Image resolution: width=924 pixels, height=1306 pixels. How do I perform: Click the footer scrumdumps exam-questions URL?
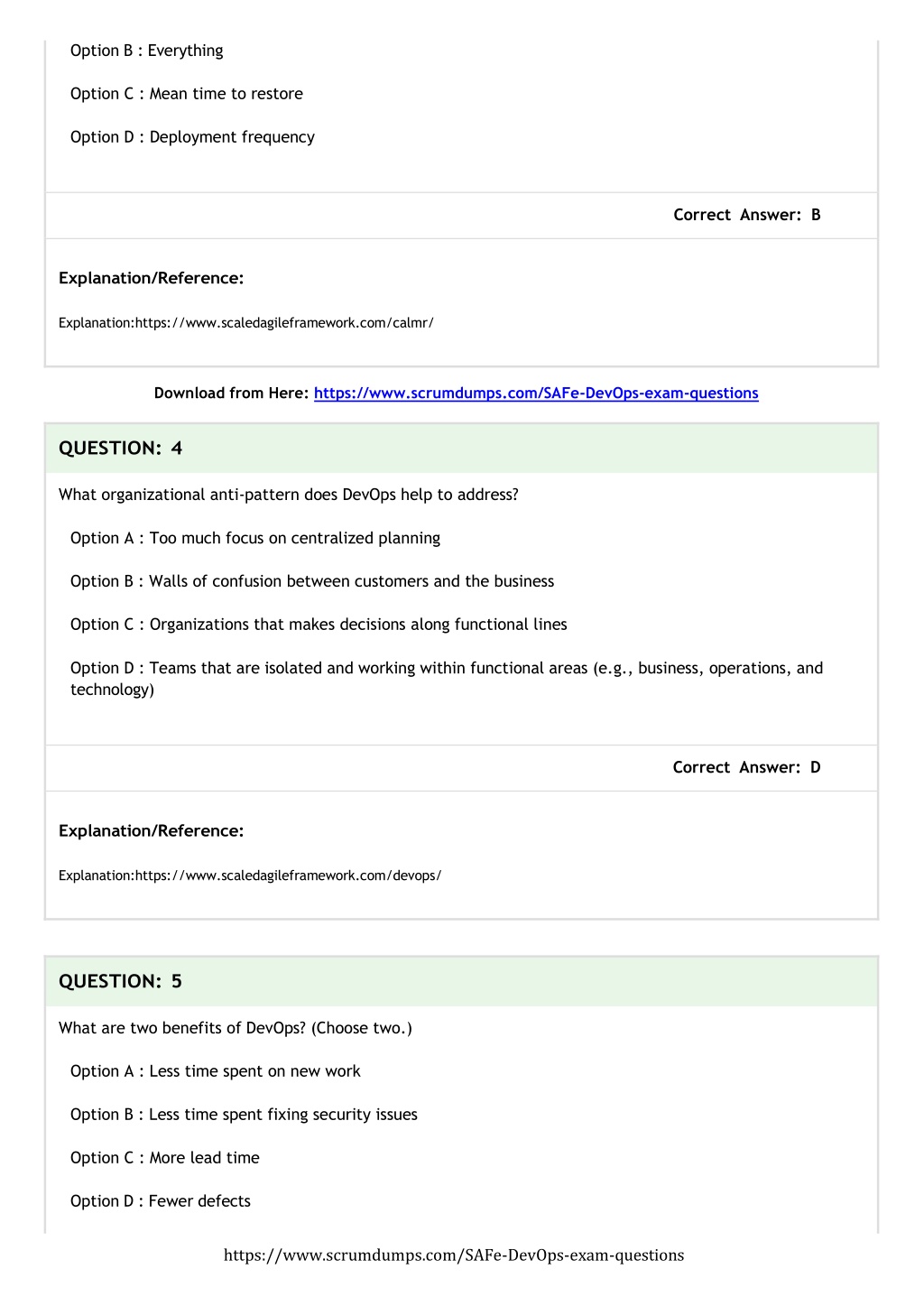point(454,1255)
